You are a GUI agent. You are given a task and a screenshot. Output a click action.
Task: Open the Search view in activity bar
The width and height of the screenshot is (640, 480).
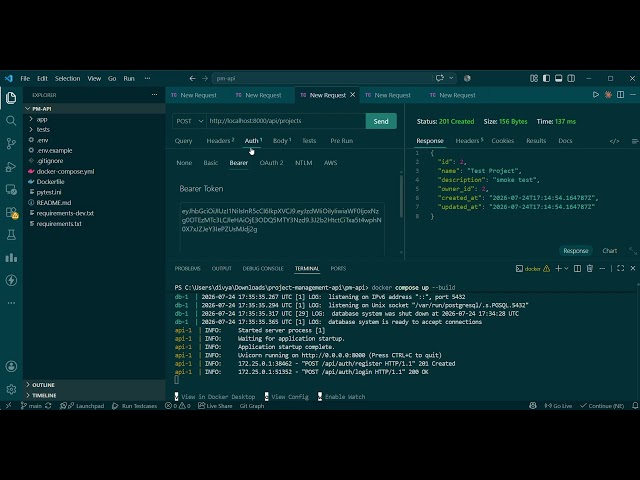click(x=11, y=120)
